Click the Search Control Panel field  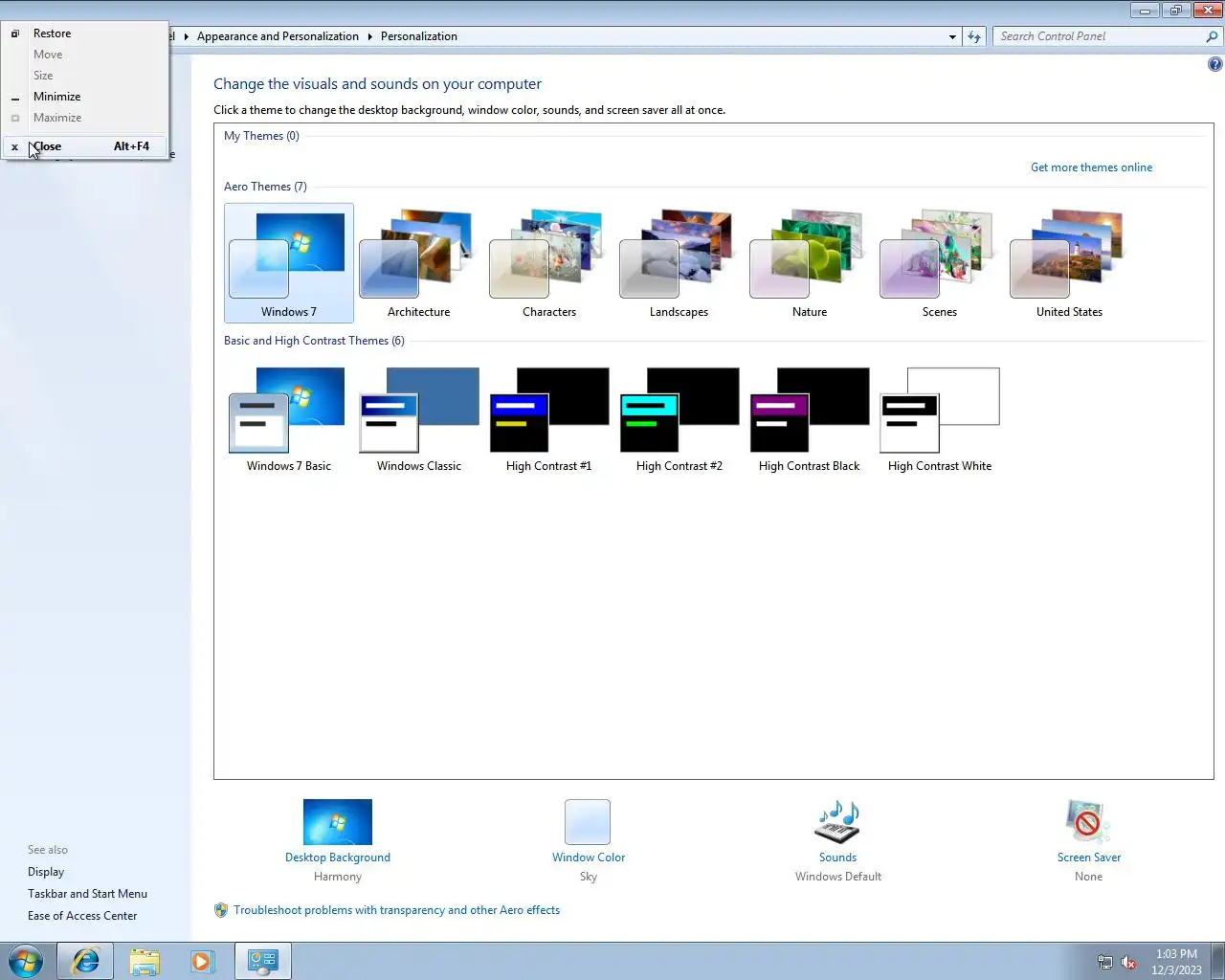1099,36
